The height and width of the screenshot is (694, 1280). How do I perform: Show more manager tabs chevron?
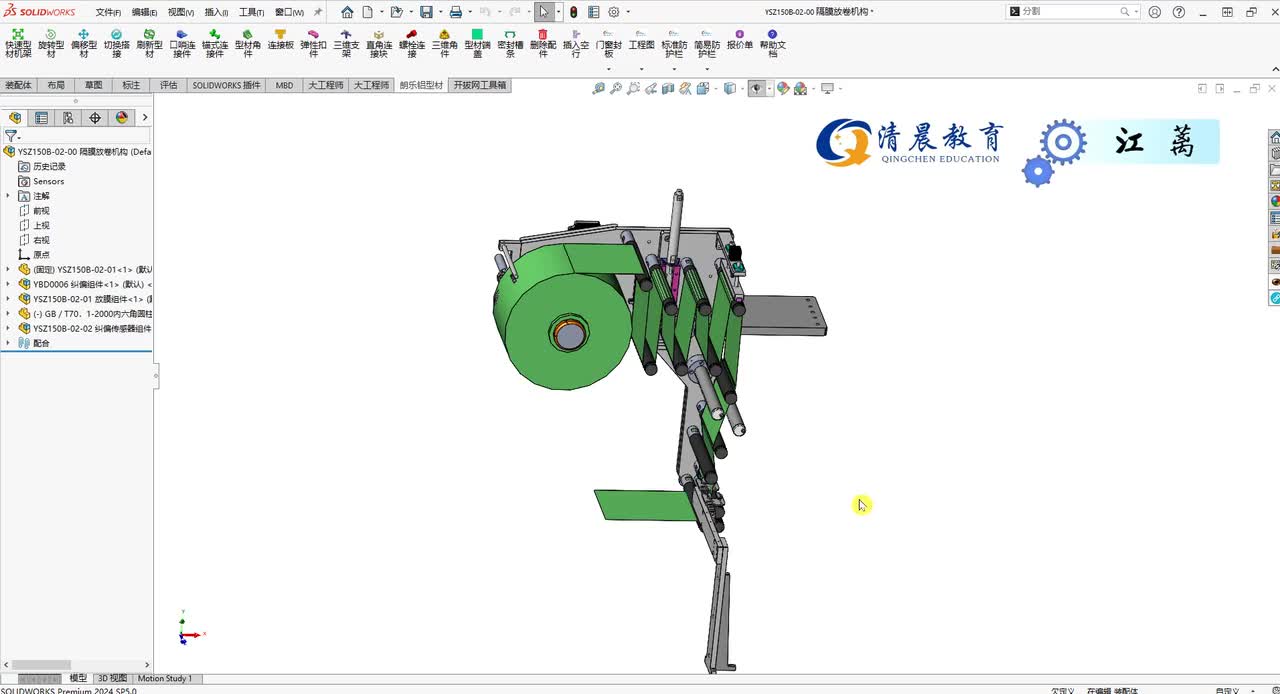click(145, 117)
